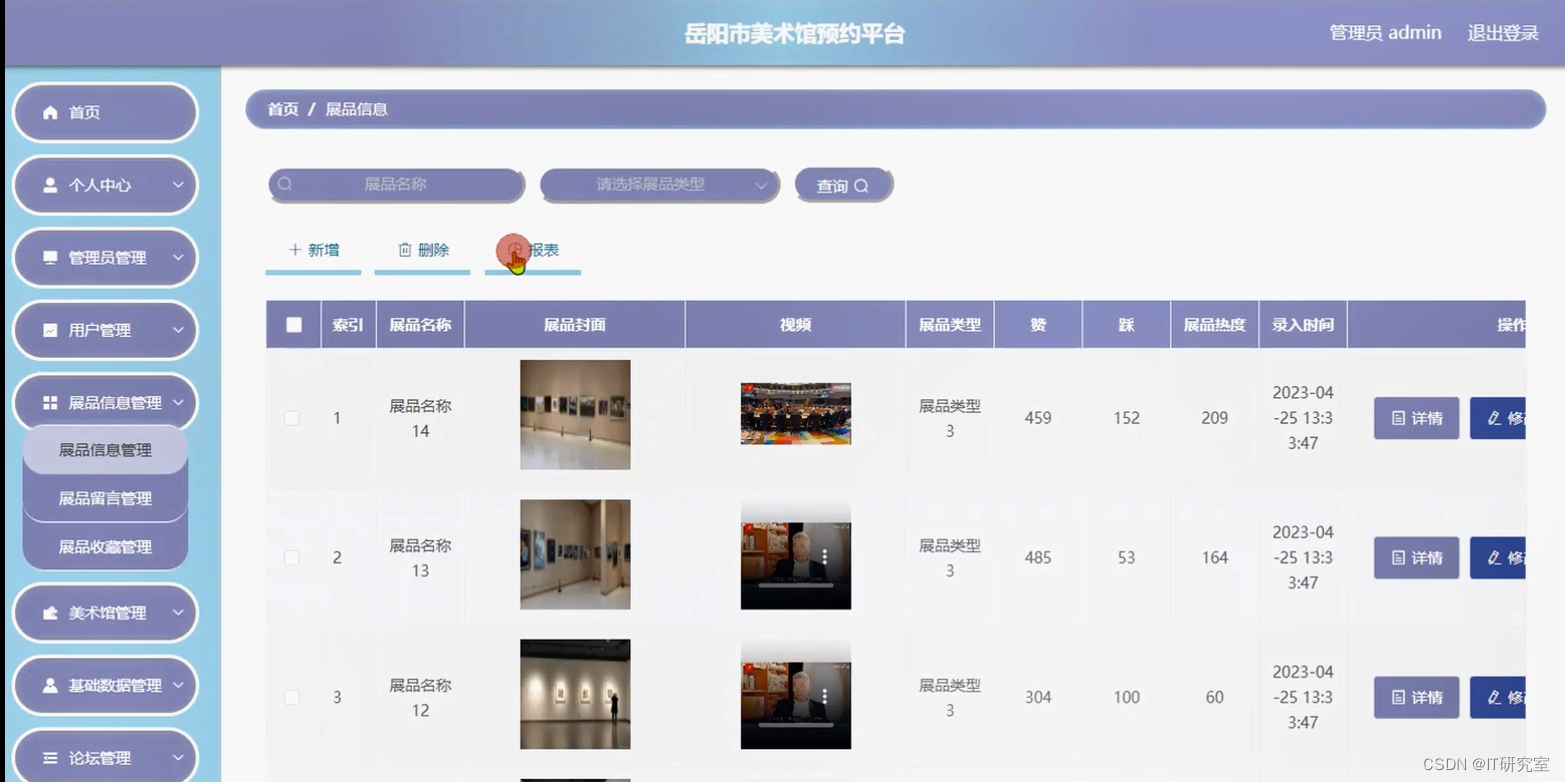Click the edit pencil icon in row 展品名称14

pyautogui.click(x=1495, y=418)
